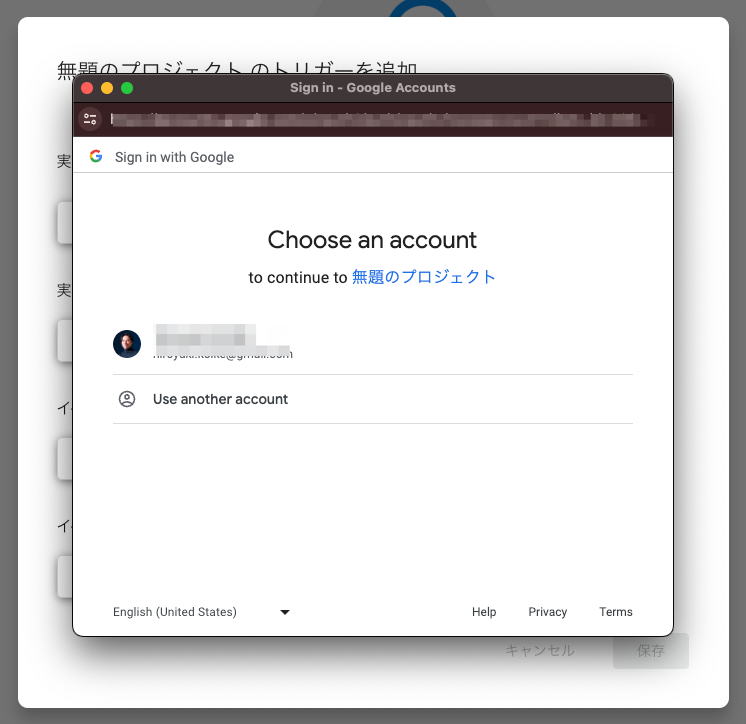Click the blurred URL in address bar
The height and width of the screenshot is (724, 746).
pyautogui.click(x=378, y=119)
